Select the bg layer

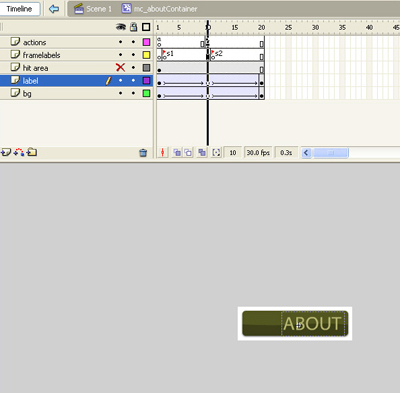click(x=27, y=94)
